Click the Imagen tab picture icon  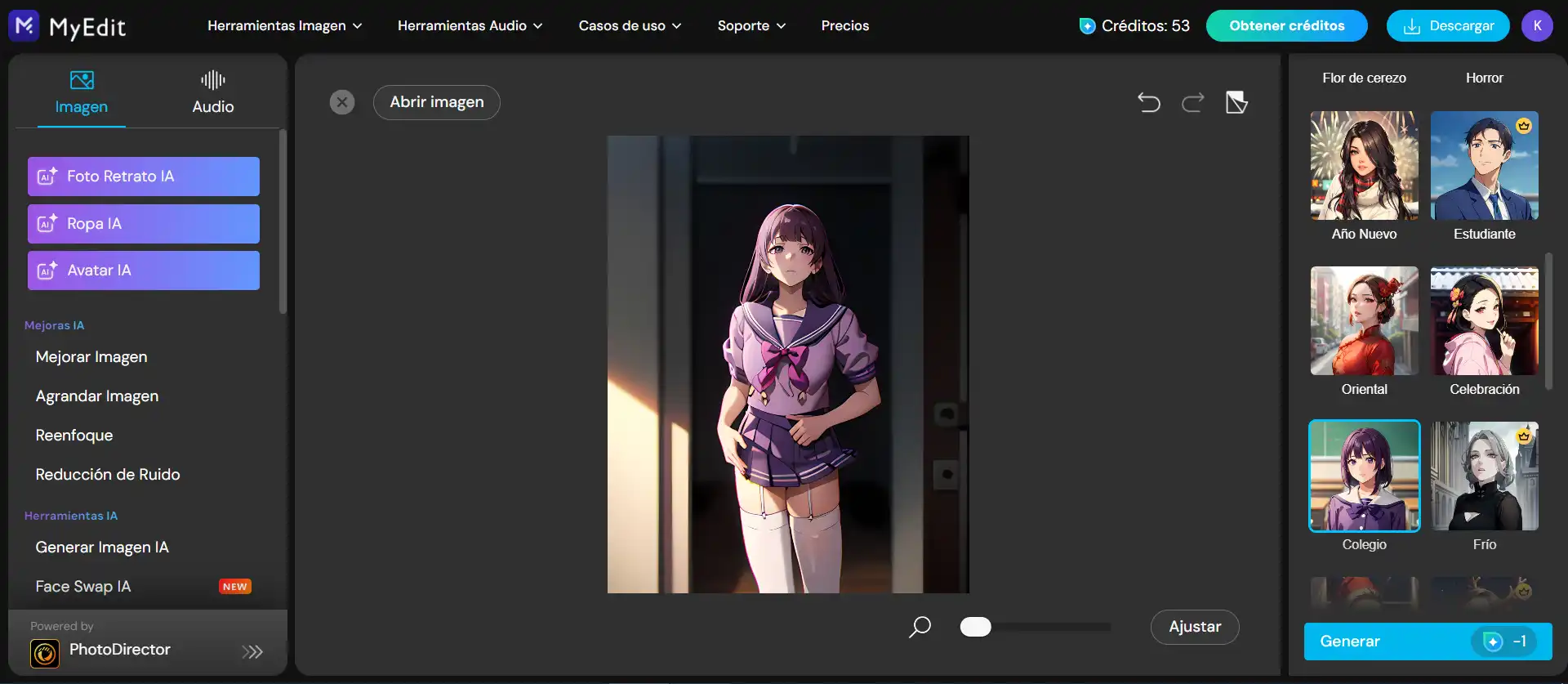coord(82,80)
